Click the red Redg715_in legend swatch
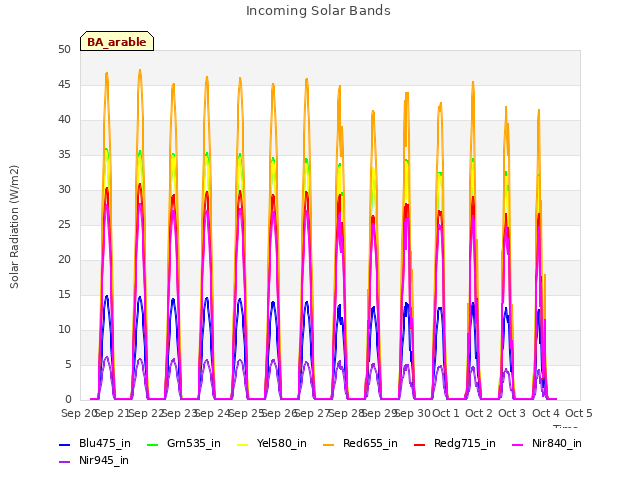The width and height of the screenshot is (640, 480). [419, 444]
